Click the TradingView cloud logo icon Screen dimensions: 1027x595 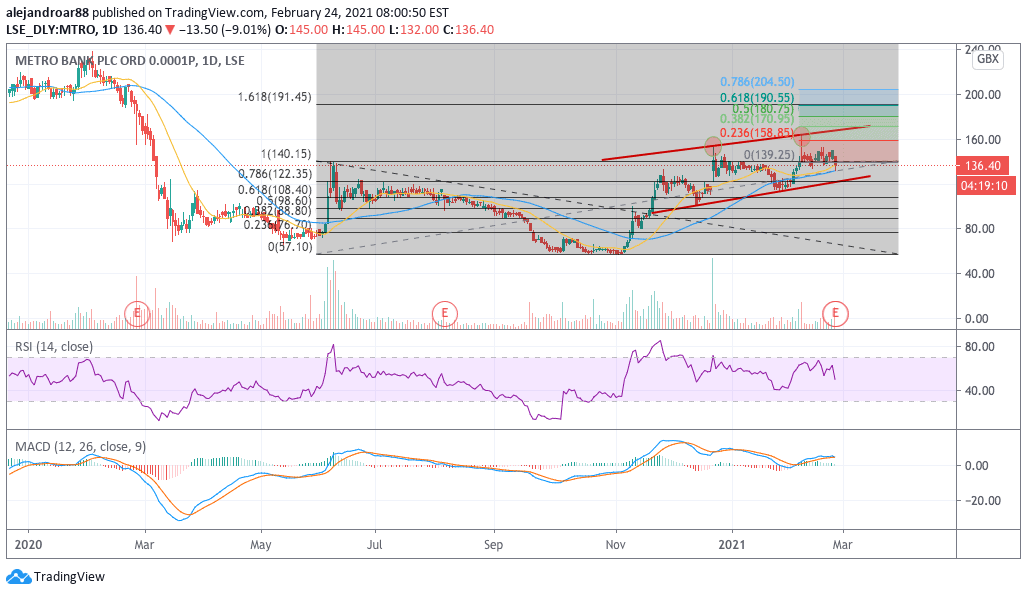[x=18, y=577]
